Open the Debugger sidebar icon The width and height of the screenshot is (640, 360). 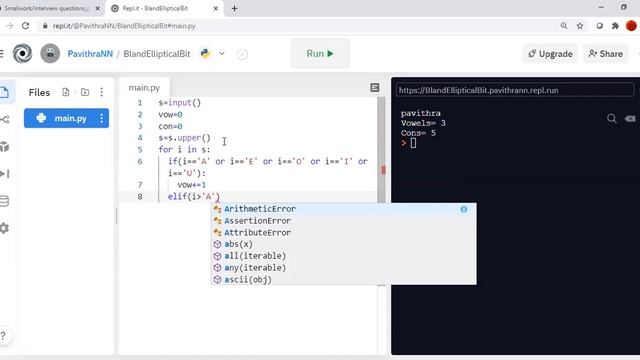pos(5,174)
